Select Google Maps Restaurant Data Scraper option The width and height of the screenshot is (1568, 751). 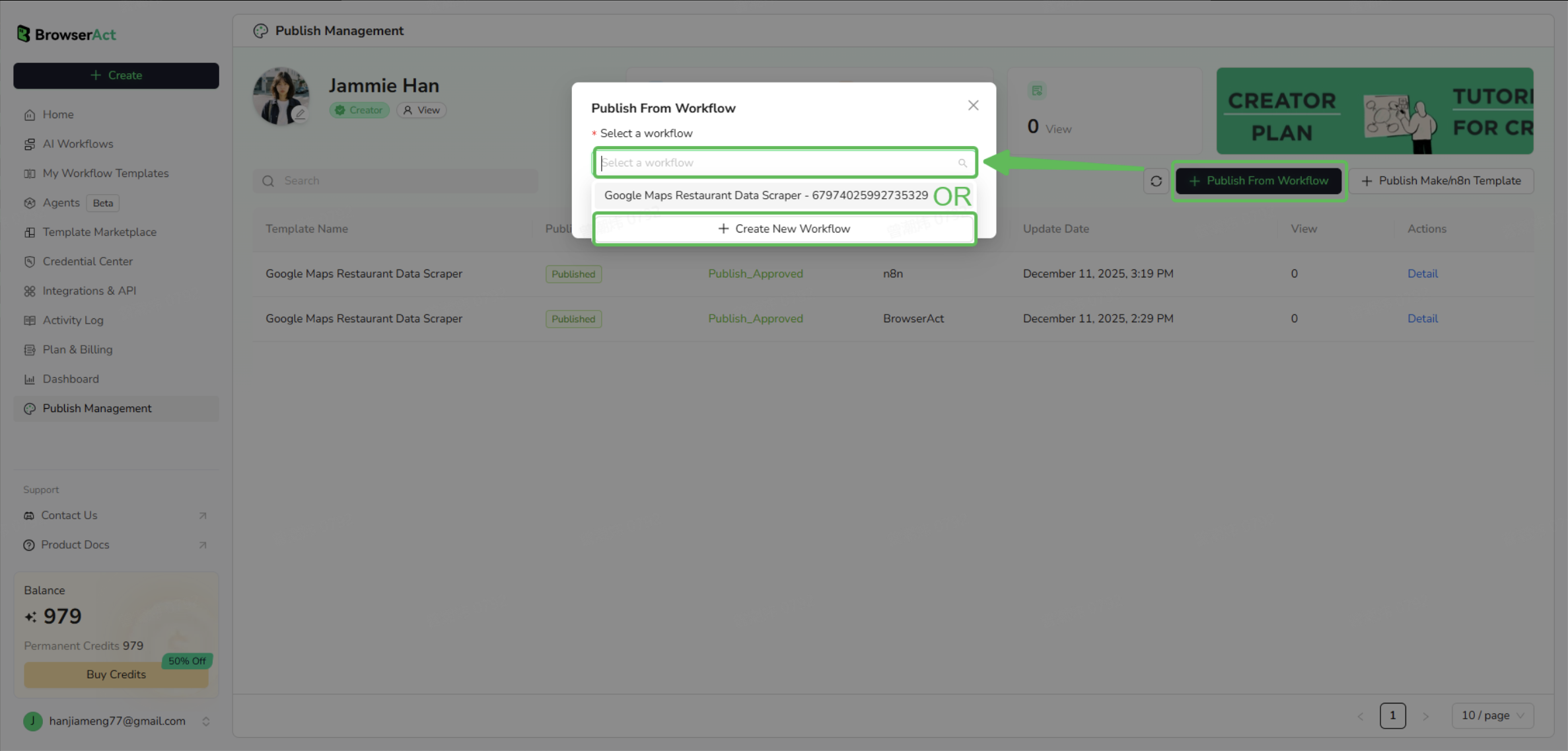pyautogui.click(x=766, y=196)
